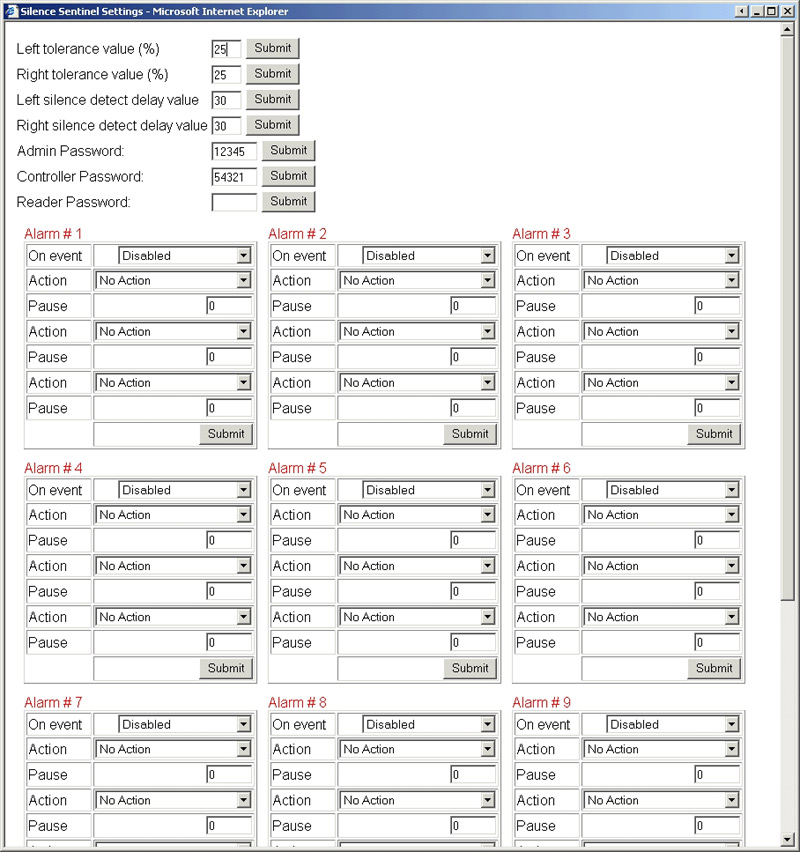Image resolution: width=800 pixels, height=852 pixels.
Task: Submit the Right silence detect delay value
Action: 272,125
